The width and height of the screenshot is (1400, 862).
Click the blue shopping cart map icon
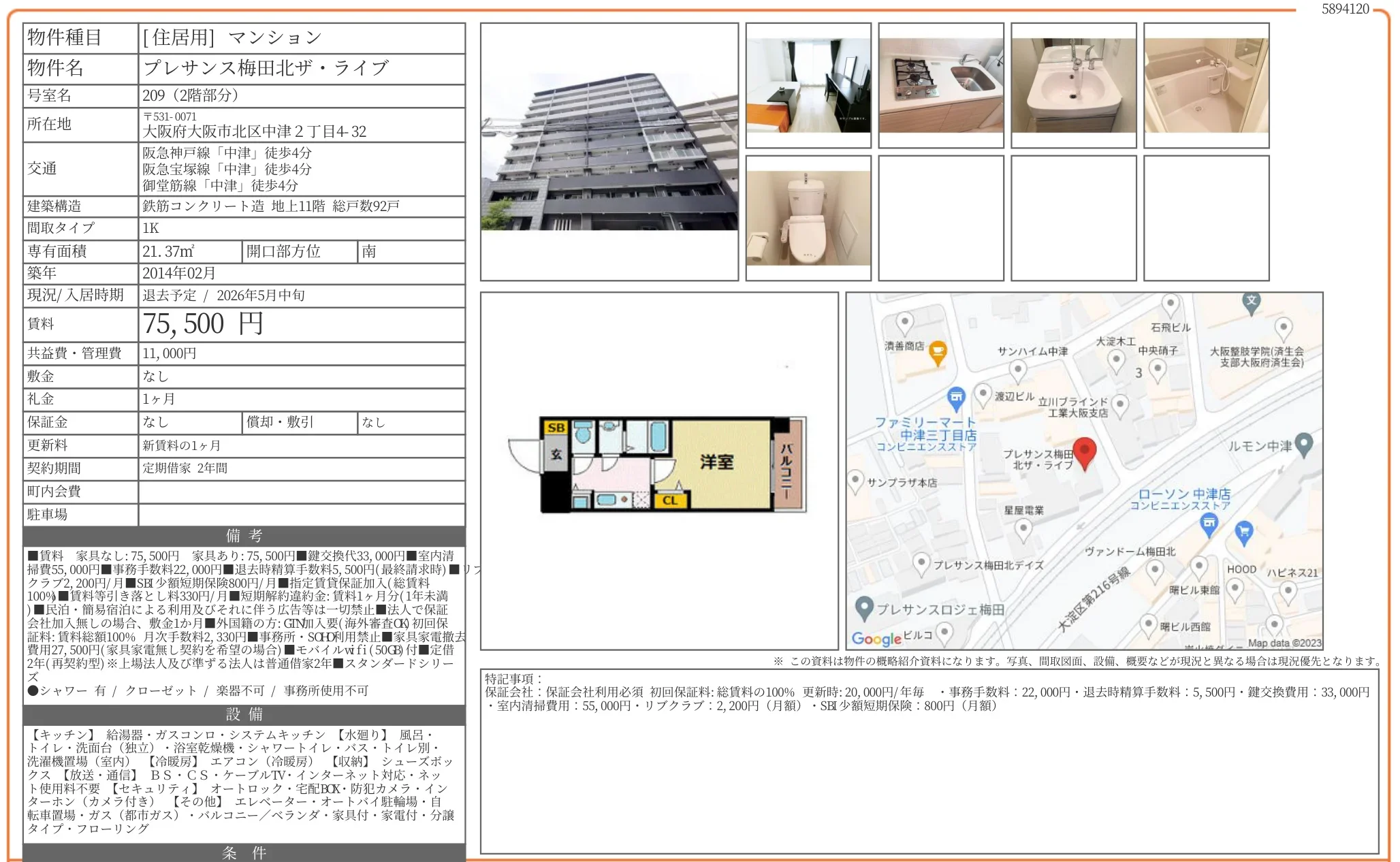point(1243,532)
